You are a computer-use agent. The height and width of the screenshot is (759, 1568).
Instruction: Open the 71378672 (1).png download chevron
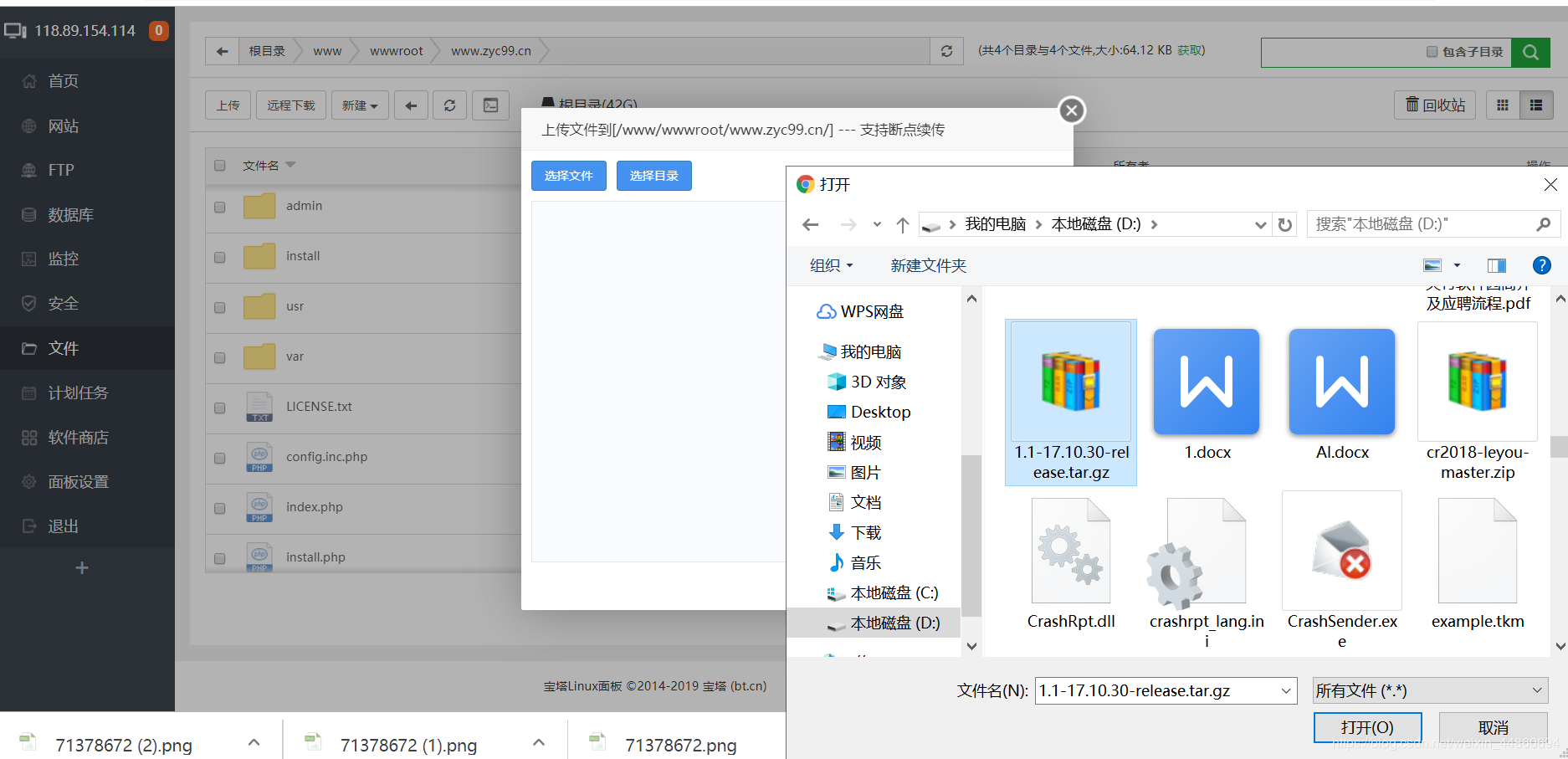539,742
